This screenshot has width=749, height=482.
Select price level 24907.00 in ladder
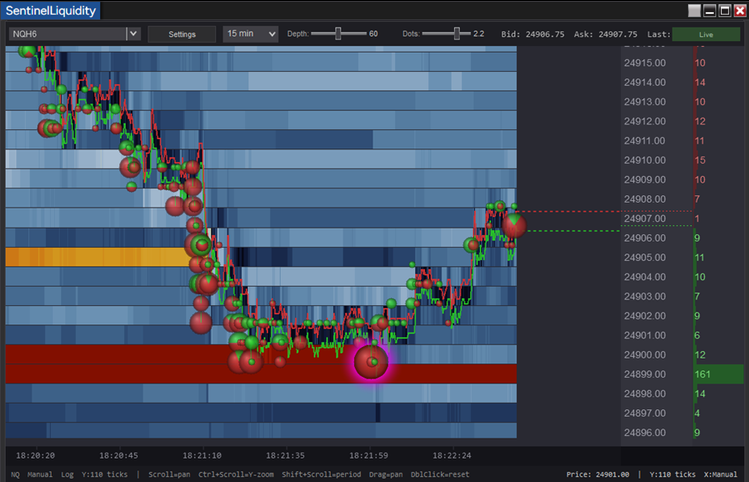pos(644,219)
